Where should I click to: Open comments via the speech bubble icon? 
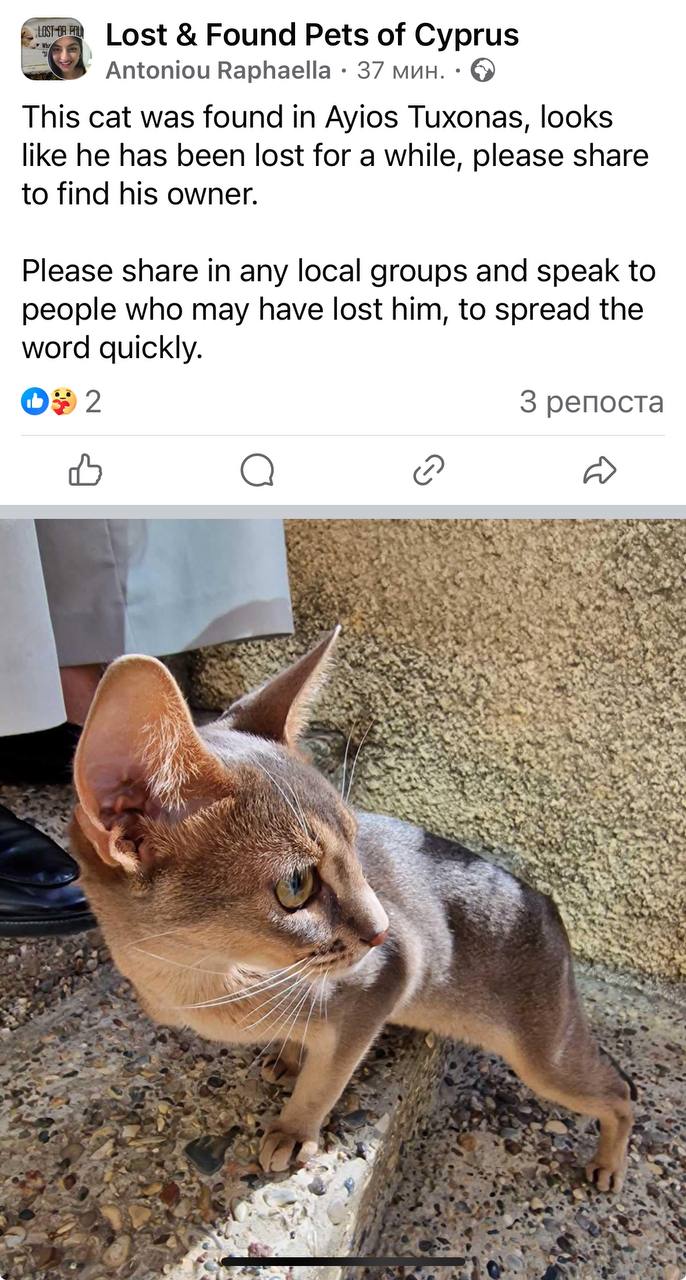(x=257, y=469)
